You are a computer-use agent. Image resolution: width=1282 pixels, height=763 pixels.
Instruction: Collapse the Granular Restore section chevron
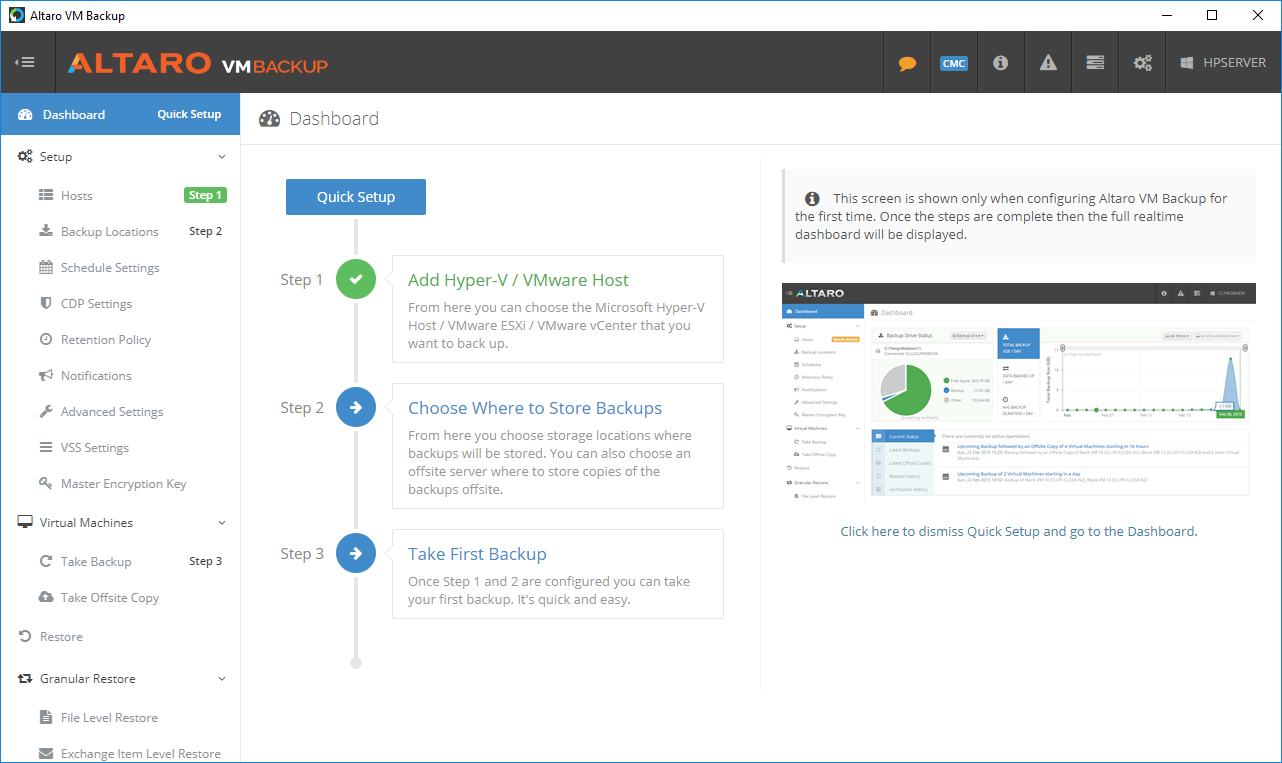coord(222,679)
